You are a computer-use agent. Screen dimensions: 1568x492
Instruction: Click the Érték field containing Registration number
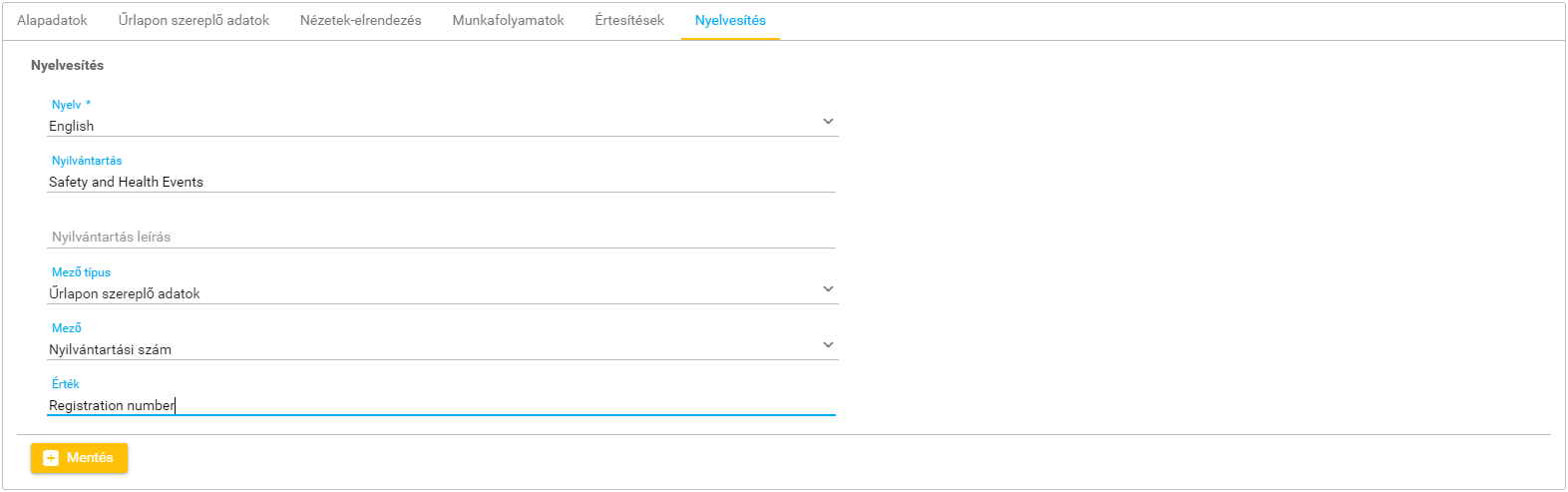click(x=439, y=405)
